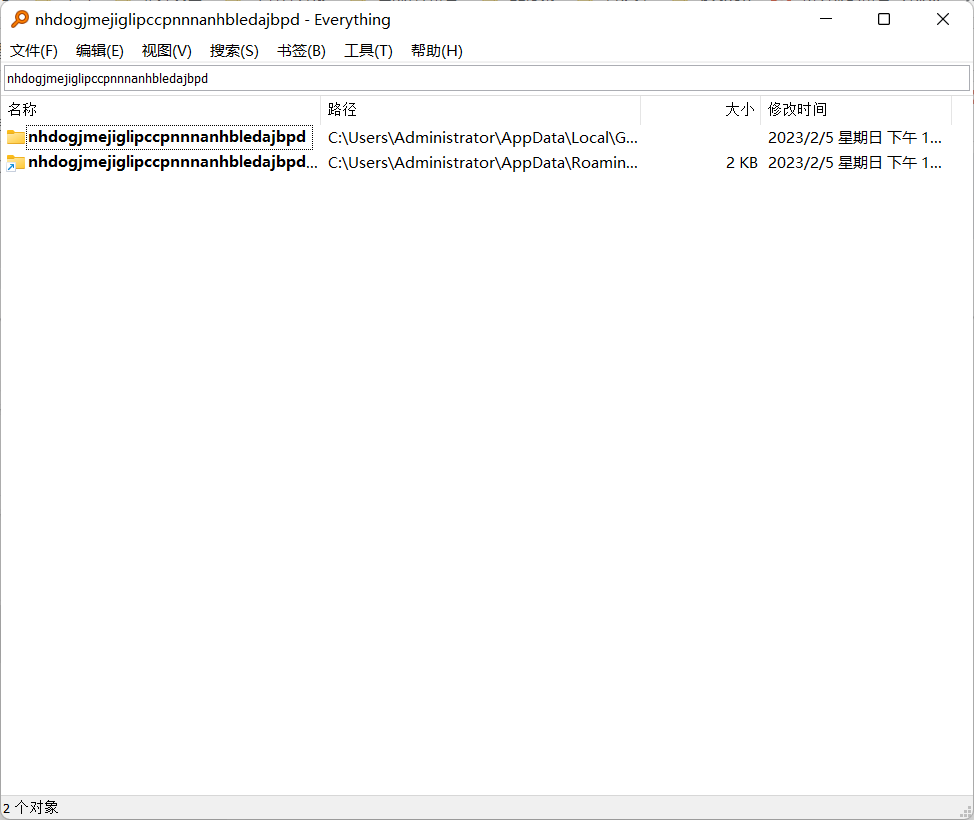This screenshot has height=820, width=974.
Task: Open the 视图(V) menu
Action: tap(166, 51)
